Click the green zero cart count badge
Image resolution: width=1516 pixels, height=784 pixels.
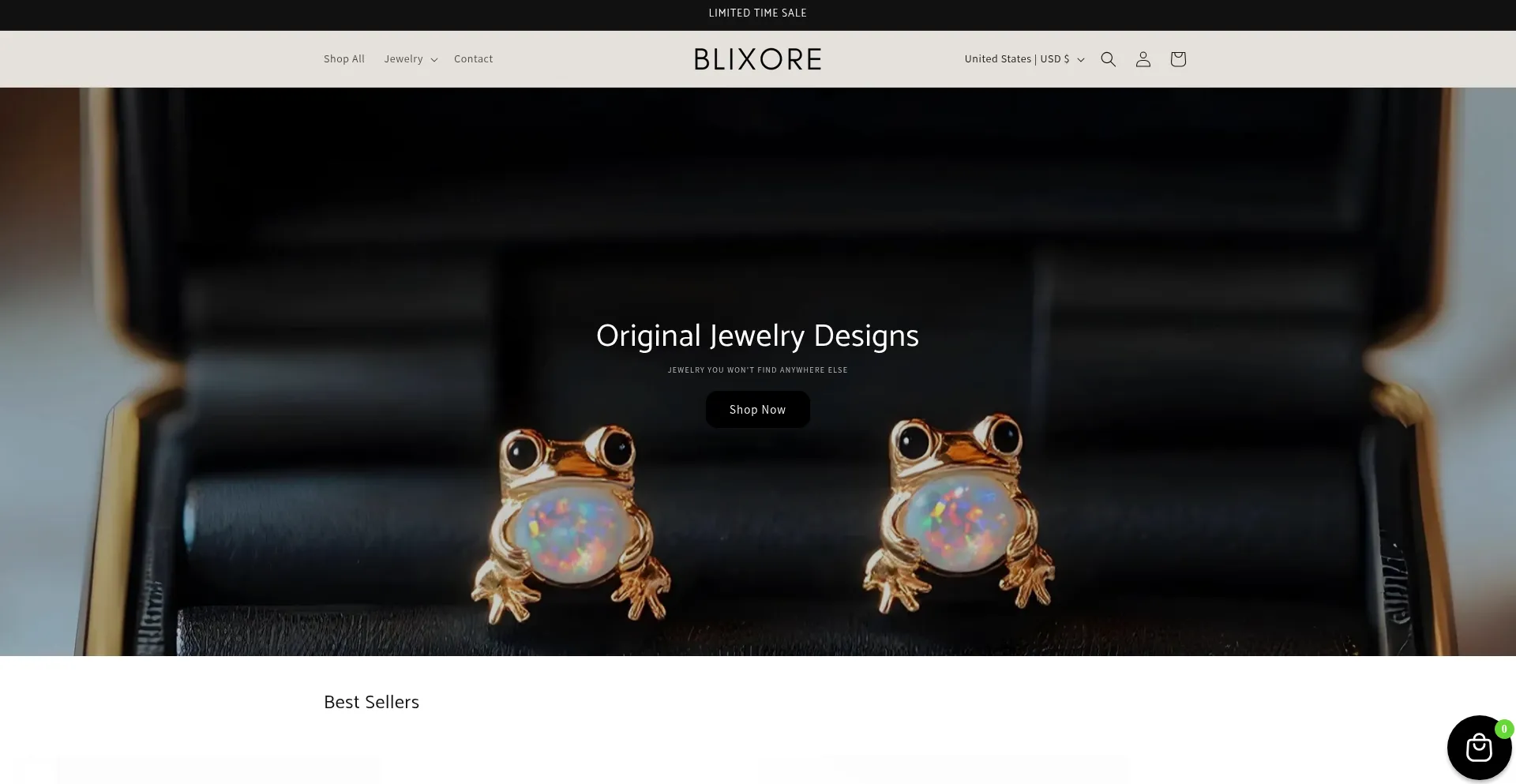tap(1504, 729)
